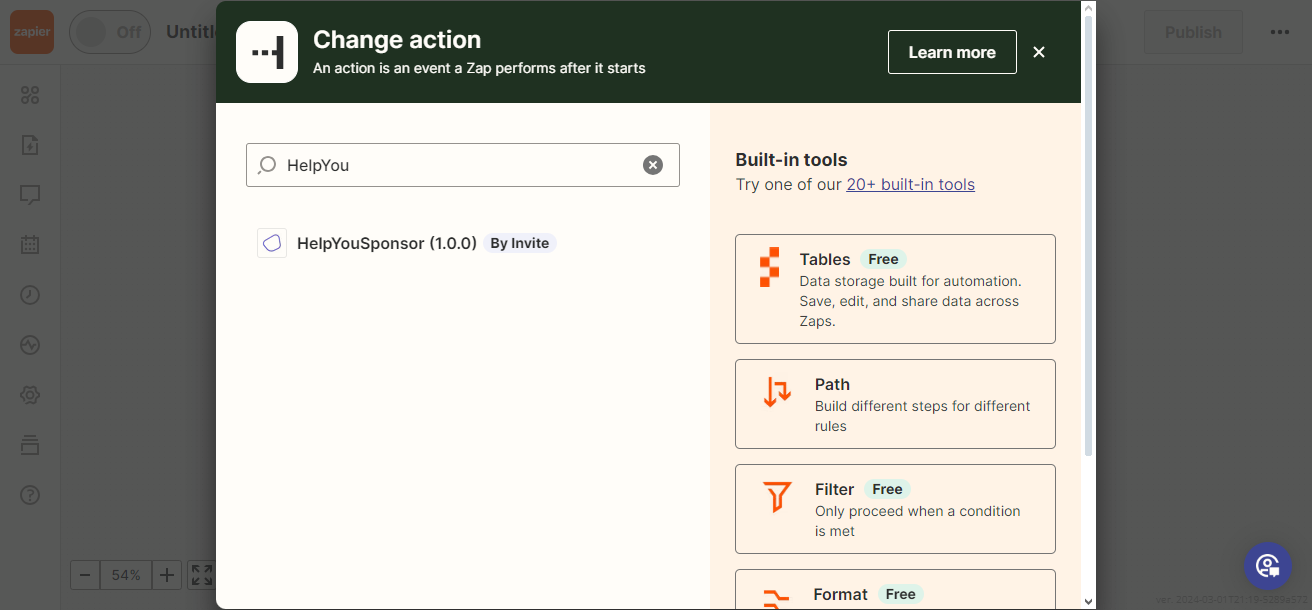Click the magnifier search icon
1312x610 pixels.
pyautogui.click(x=267, y=165)
